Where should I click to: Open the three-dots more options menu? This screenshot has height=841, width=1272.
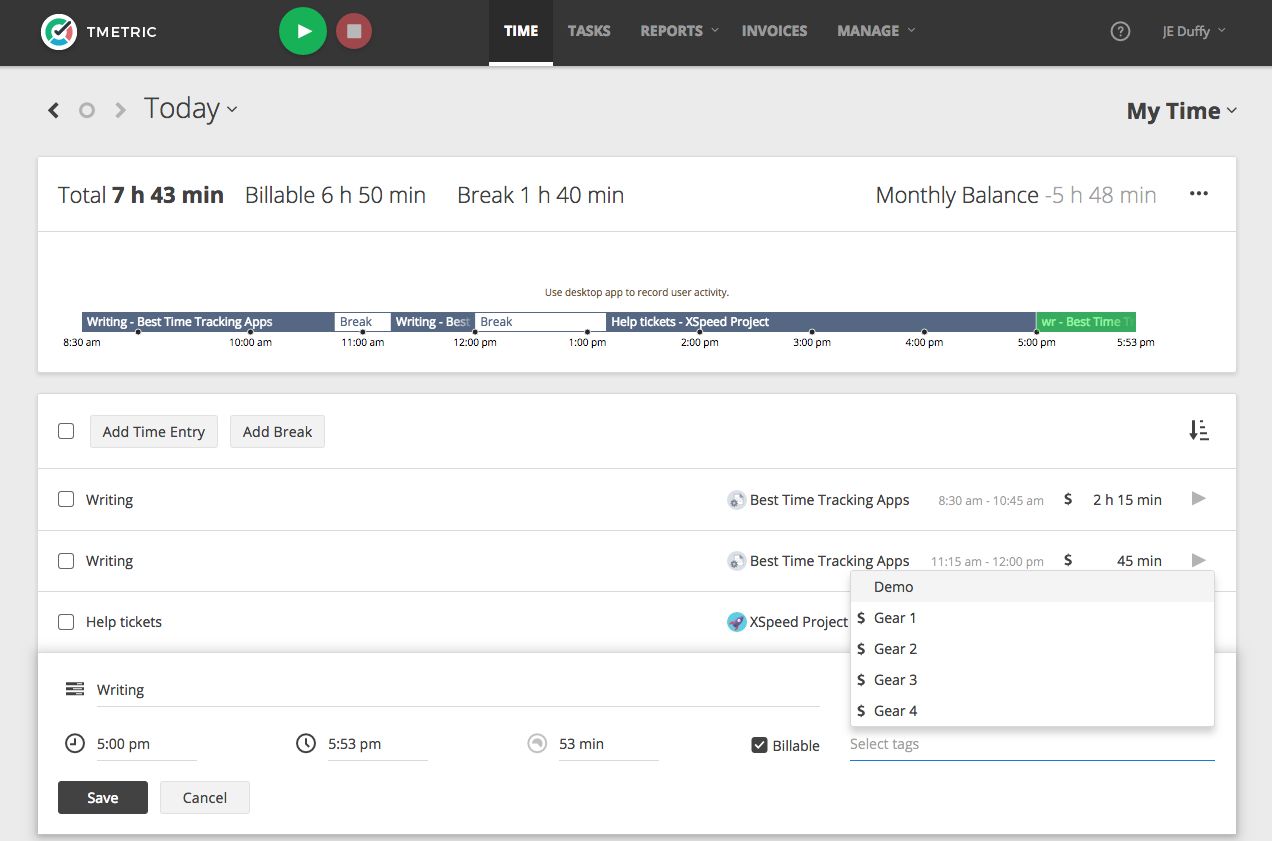click(x=1198, y=194)
